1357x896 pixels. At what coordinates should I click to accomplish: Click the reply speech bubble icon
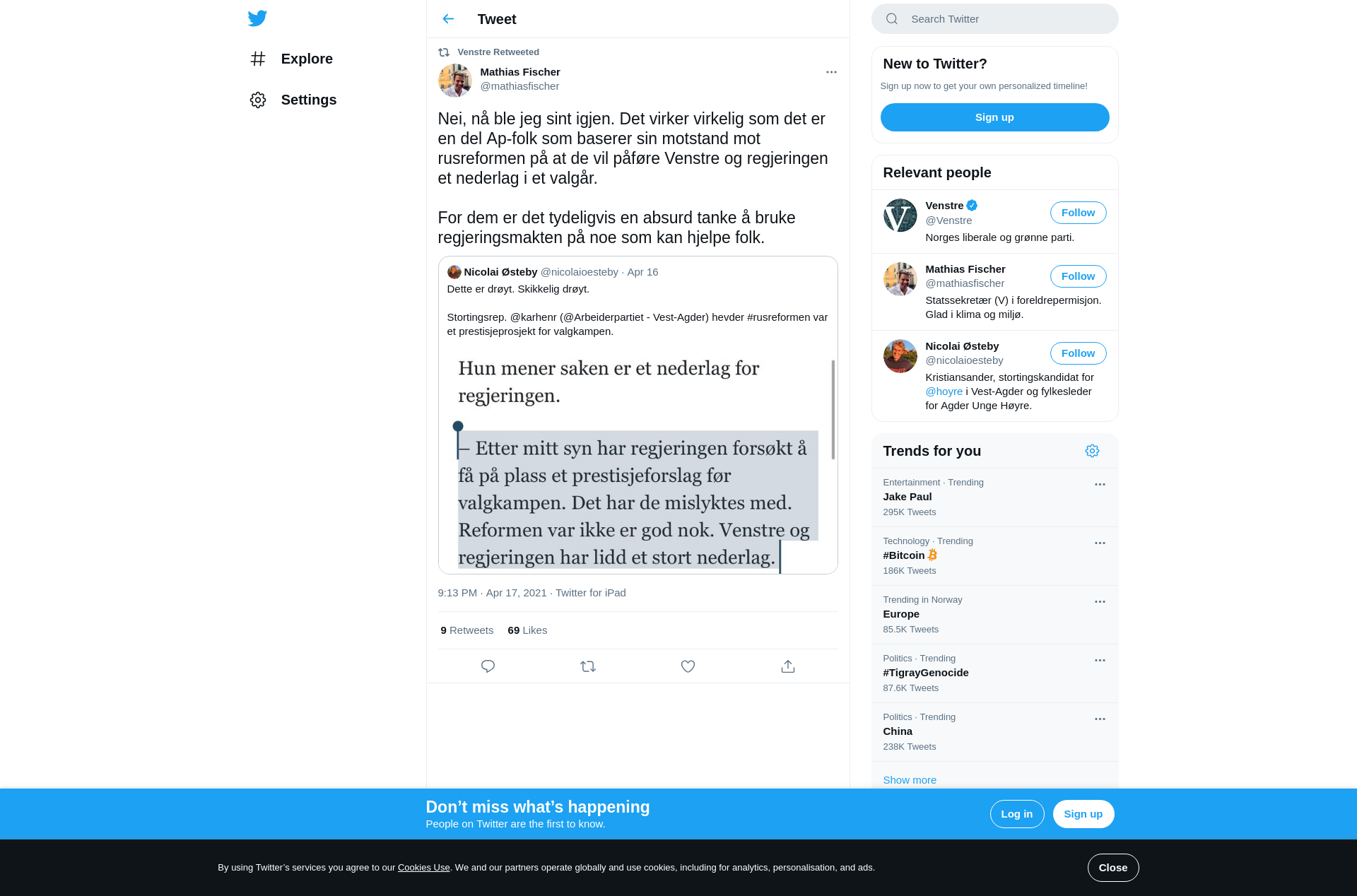[x=488, y=666]
